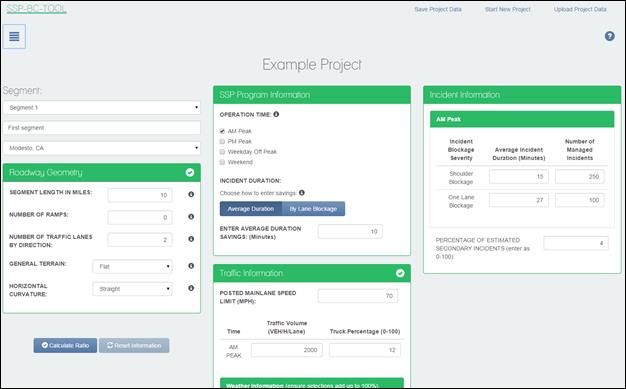Click the AM Peak incident panel header
The width and height of the screenshot is (626, 389).
point(522,119)
